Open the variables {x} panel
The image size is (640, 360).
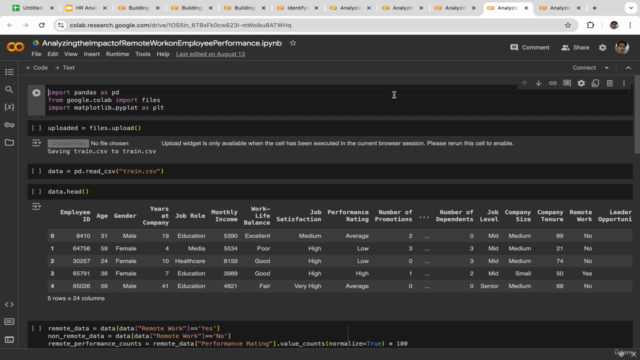[x=9, y=107]
